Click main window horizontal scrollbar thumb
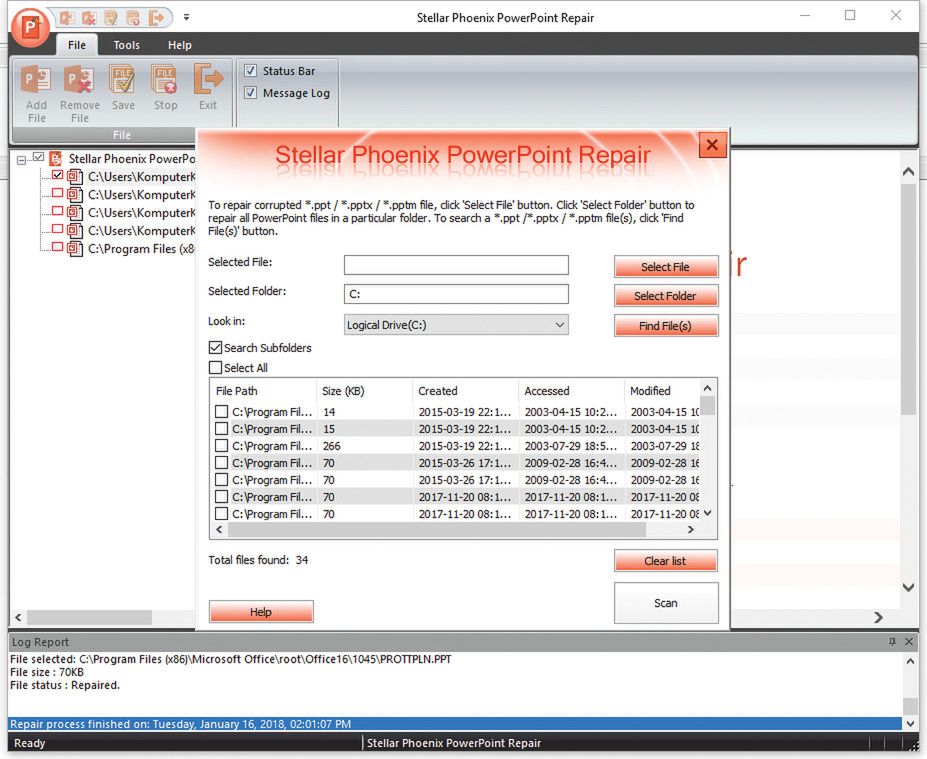The width and height of the screenshot is (927, 759). [x=89, y=618]
